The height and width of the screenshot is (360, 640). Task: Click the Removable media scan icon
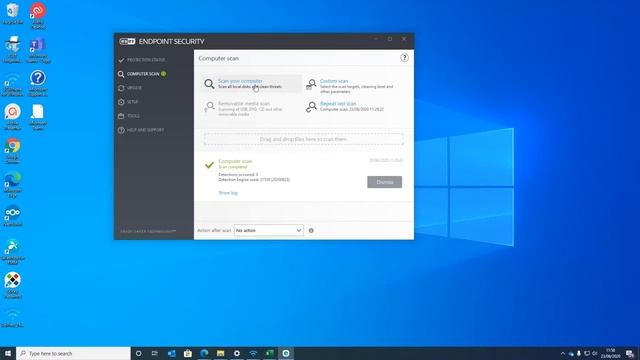point(209,107)
